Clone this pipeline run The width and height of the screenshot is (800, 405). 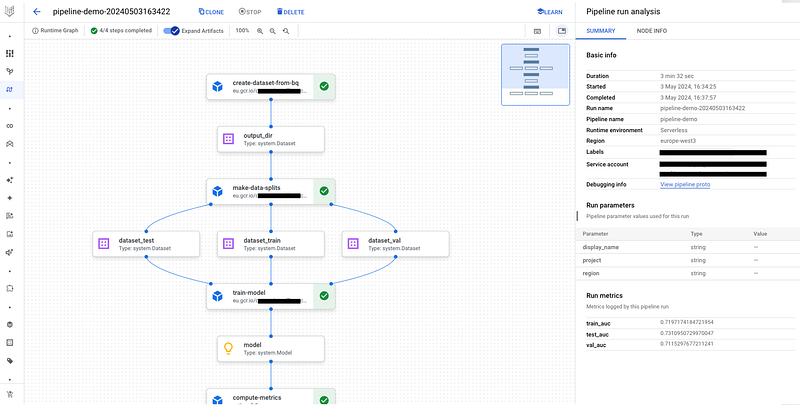(211, 12)
